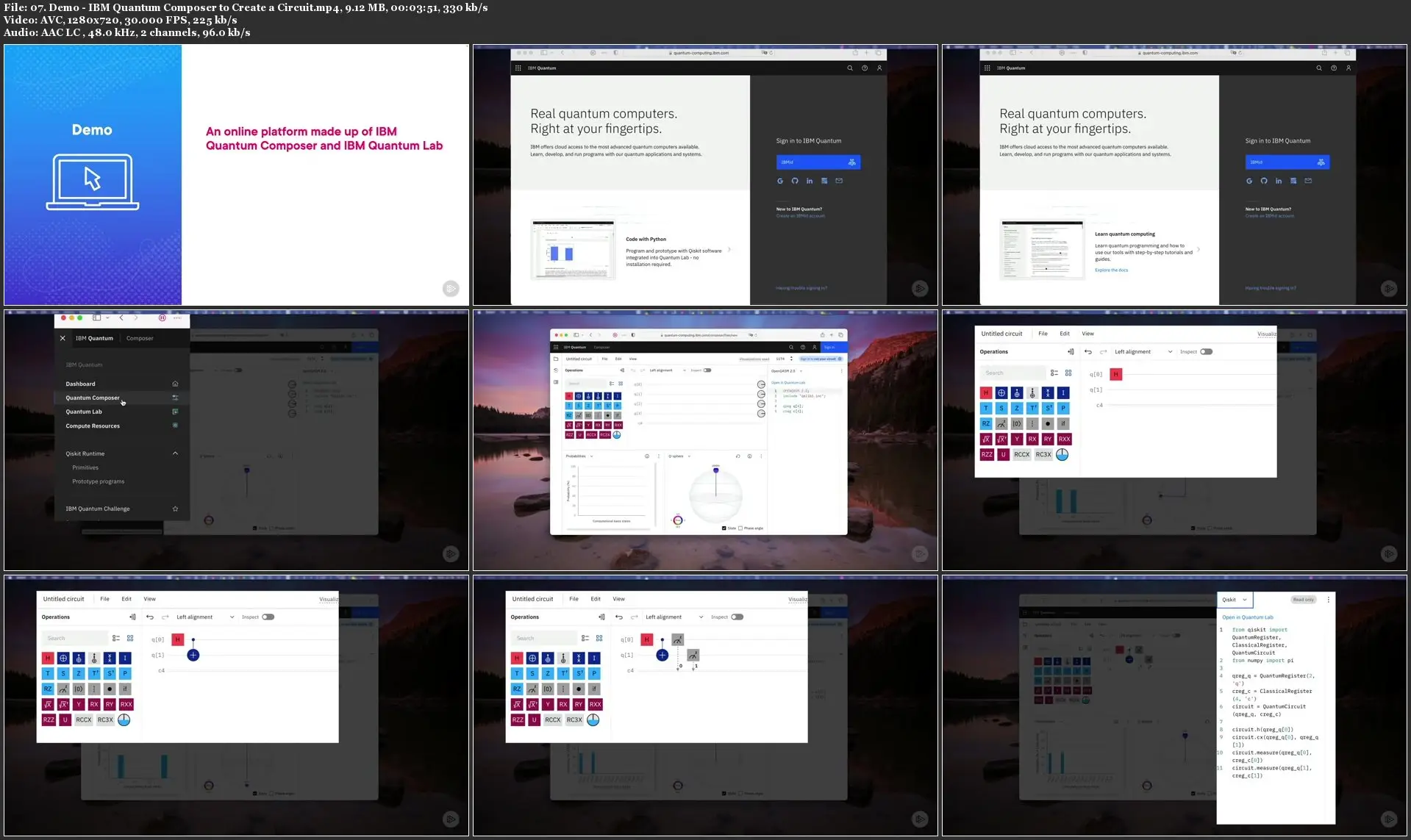This screenshot has width=1411, height=840.
Task: Click Create an IBMid account in Learn quantum frame
Action: pyautogui.click(x=1270, y=216)
